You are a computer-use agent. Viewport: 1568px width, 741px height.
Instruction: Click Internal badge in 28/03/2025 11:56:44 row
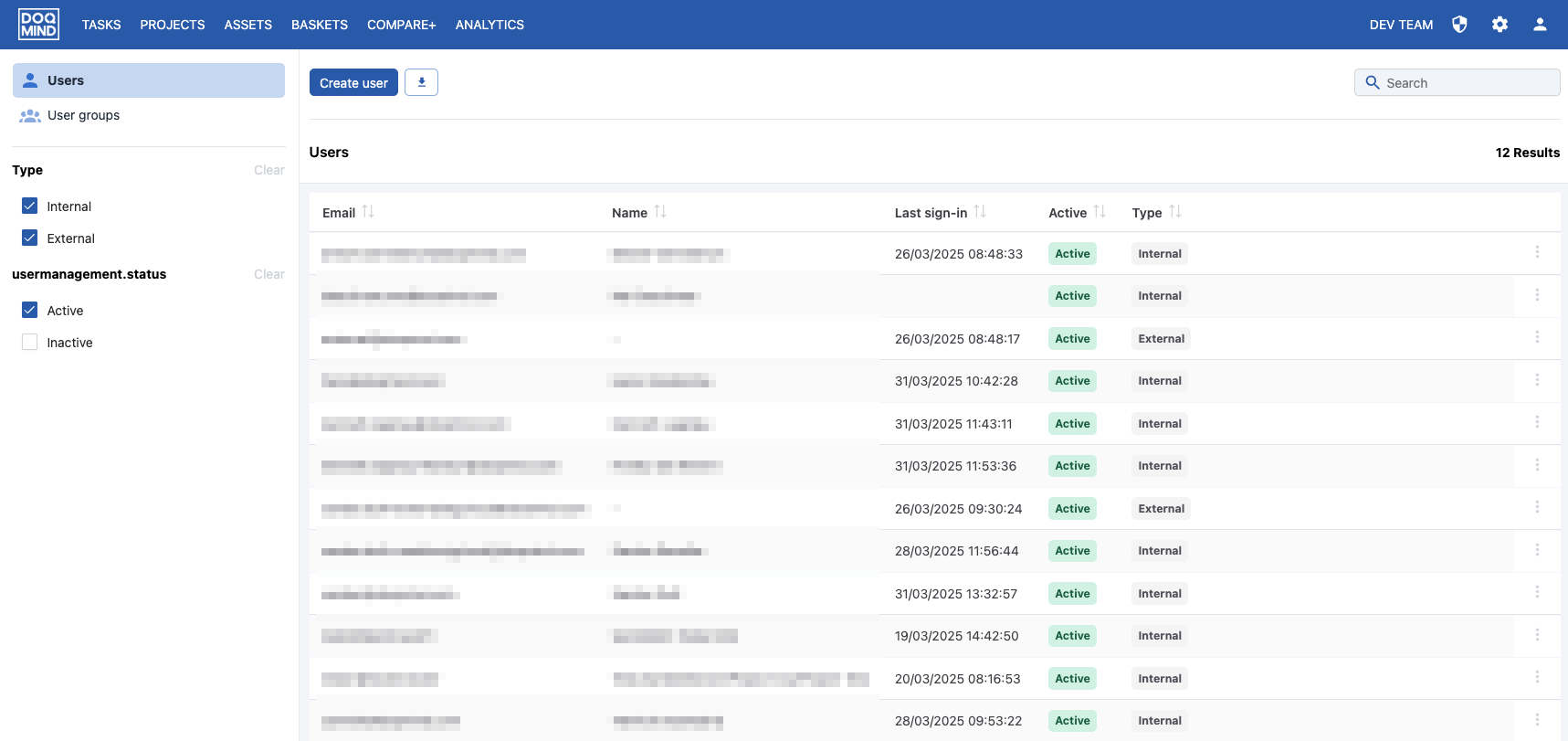click(1160, 550)
